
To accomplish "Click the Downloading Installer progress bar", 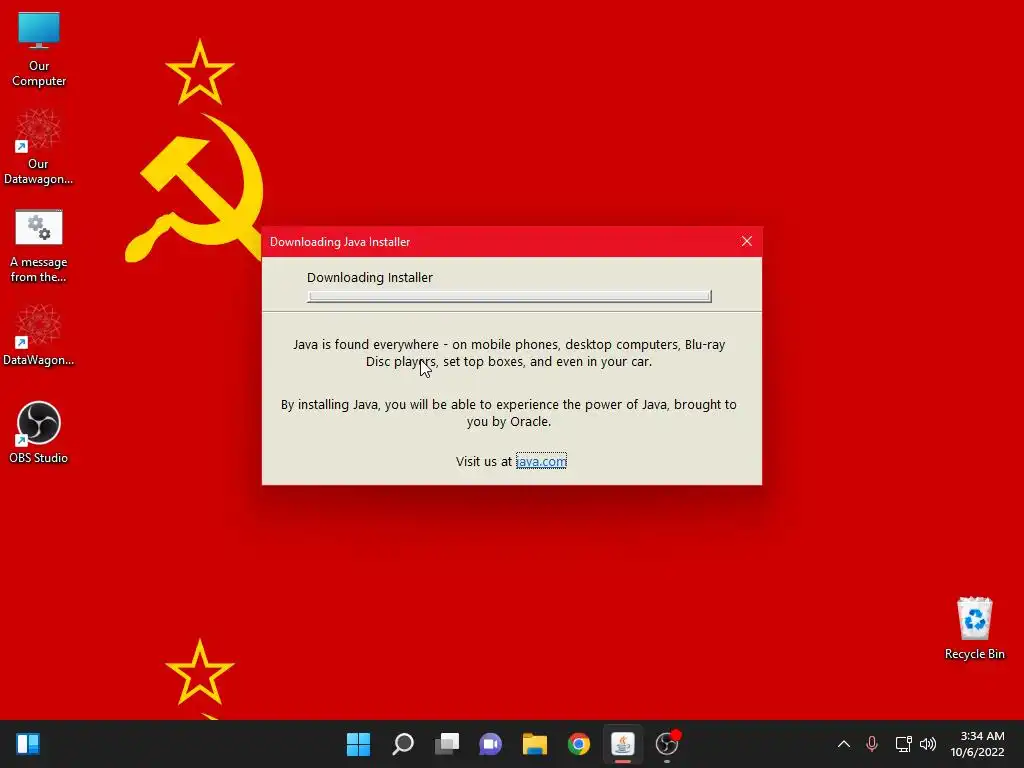I will (x=509, y=296).
